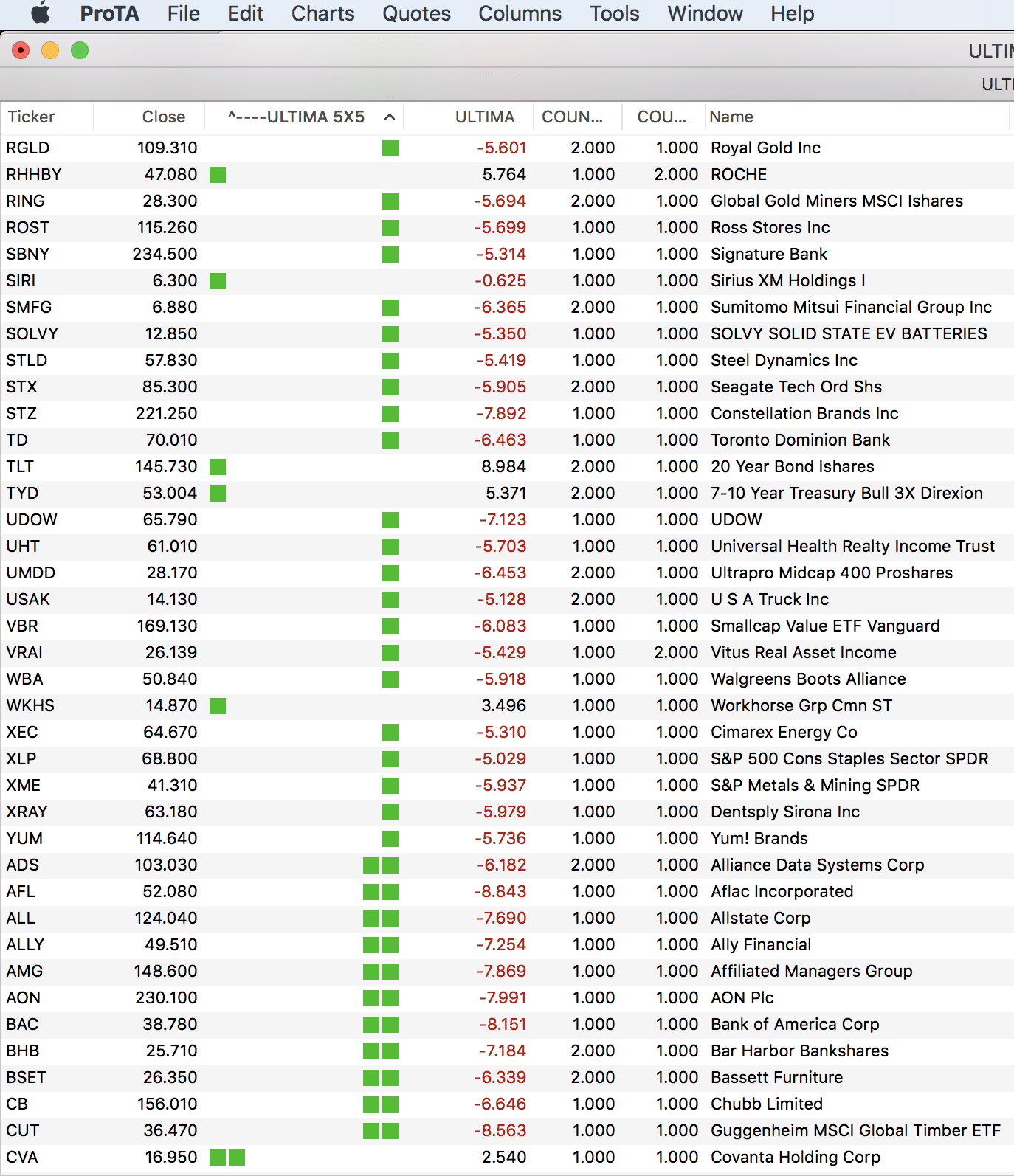Image resolution: width=1014 pixels, height=1176 pixels.
Task: Click the green signal square for UDOW
Action: tap(390, 520)
